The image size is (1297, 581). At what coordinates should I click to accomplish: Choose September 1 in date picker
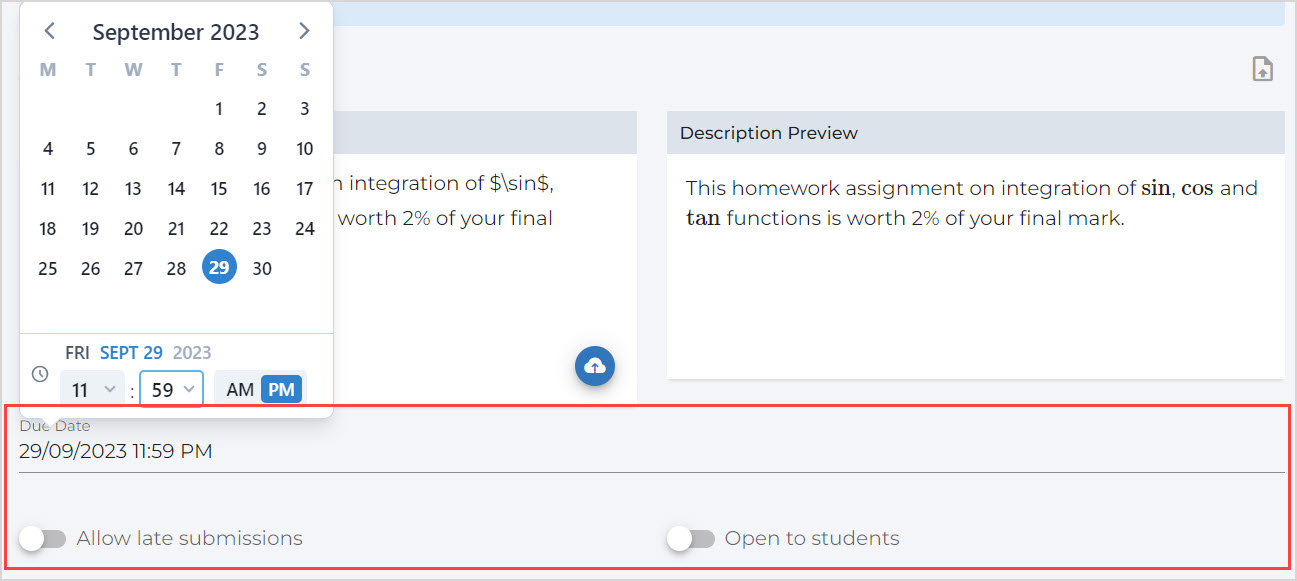[x=219, y=109]
